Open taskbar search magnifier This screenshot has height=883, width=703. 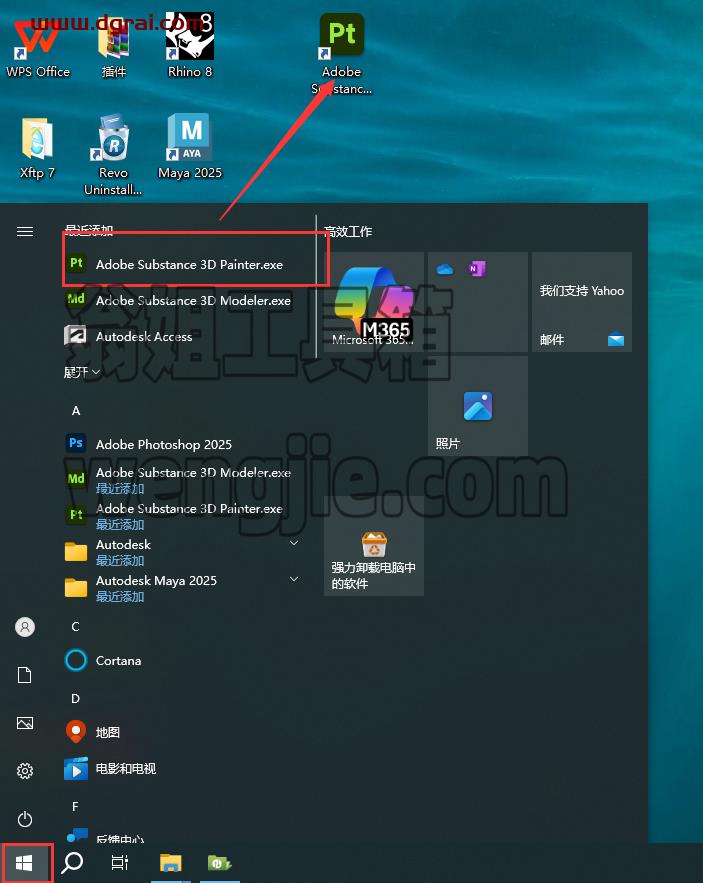coord(72,862)
